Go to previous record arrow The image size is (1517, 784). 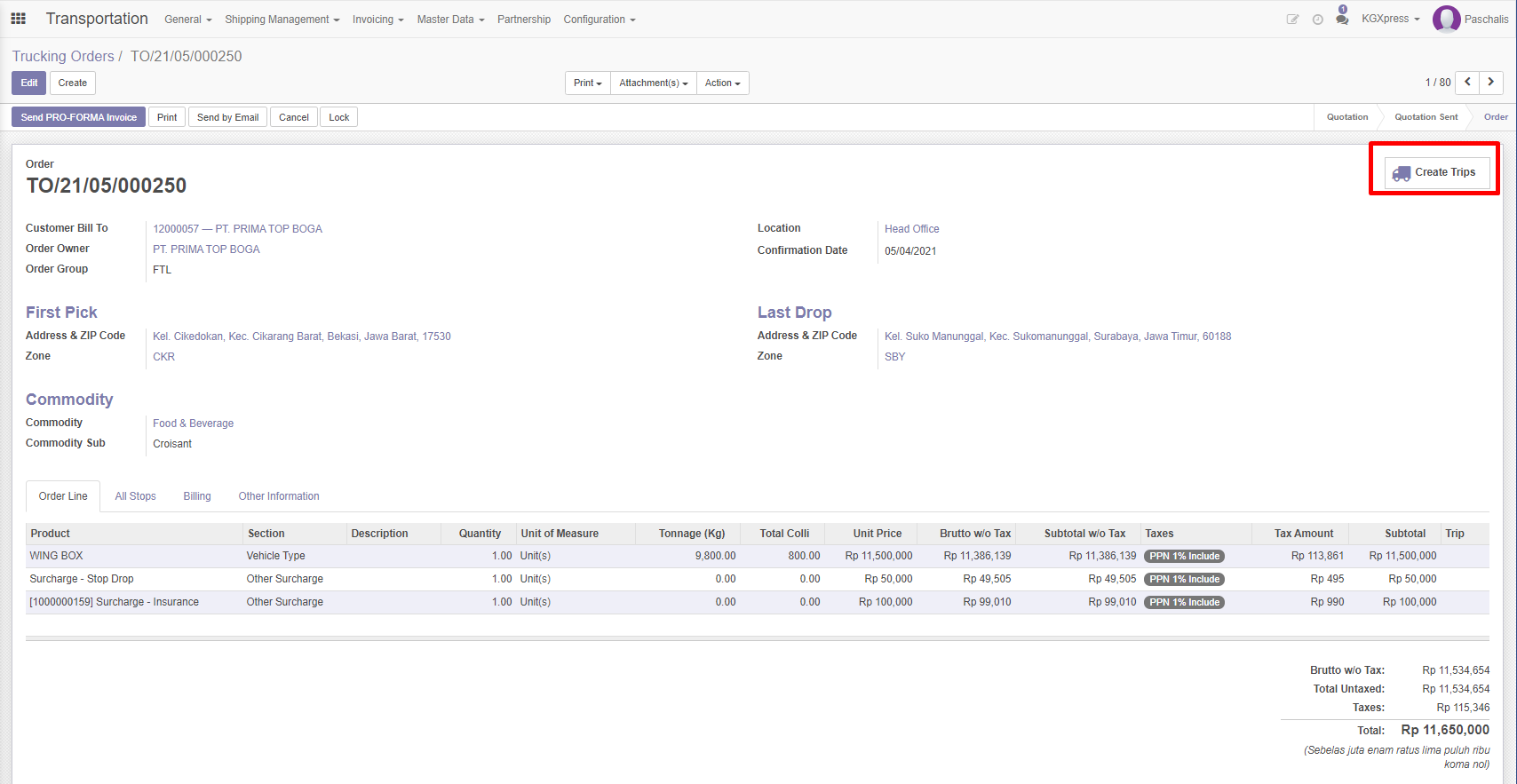1467,82
